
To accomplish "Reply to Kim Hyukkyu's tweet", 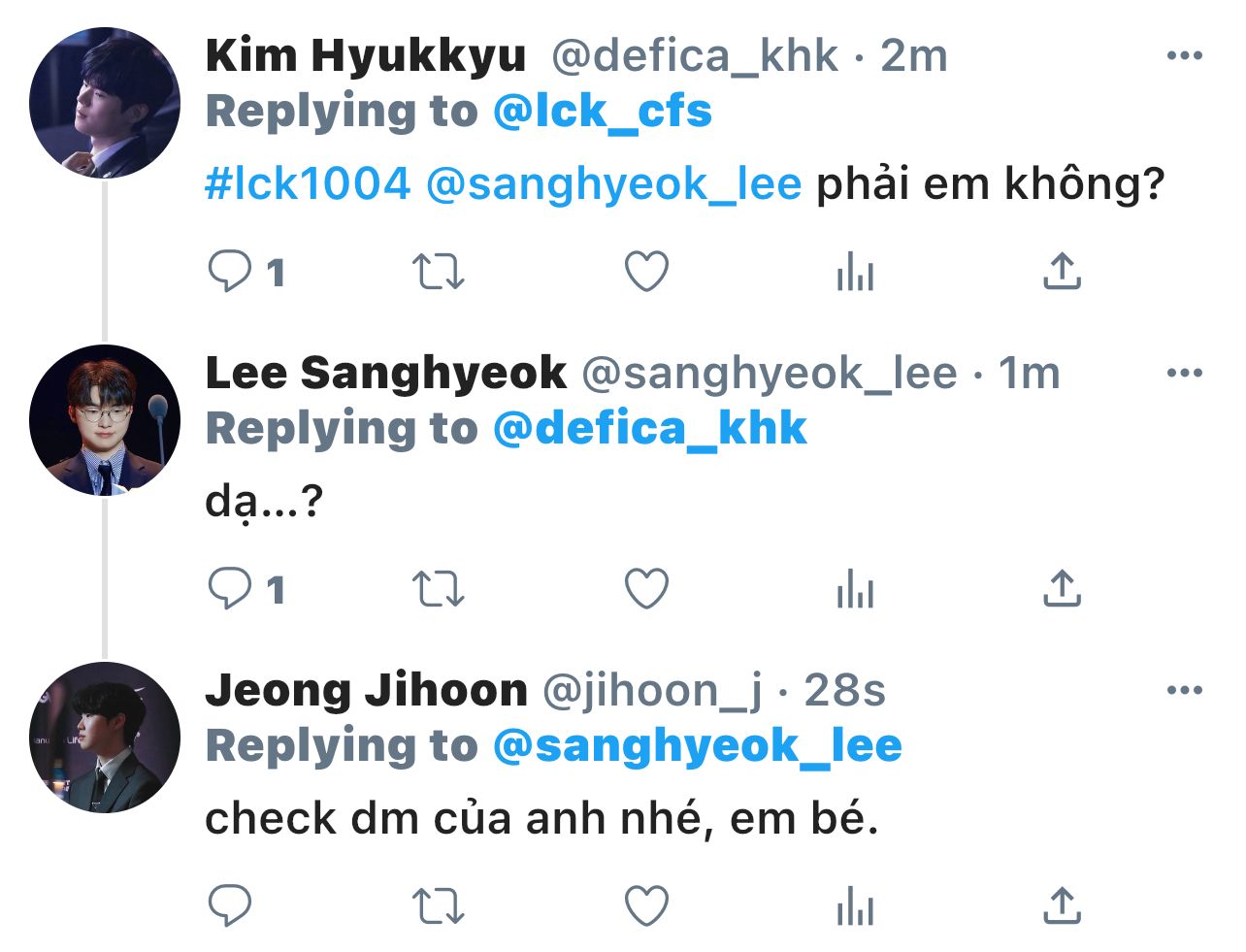I will [x=231, y=272].
